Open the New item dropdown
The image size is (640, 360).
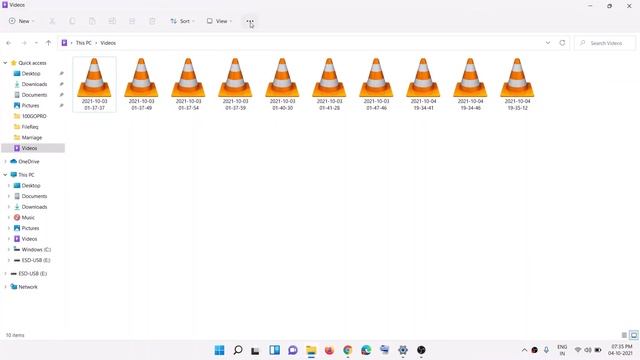coord(22,21)
